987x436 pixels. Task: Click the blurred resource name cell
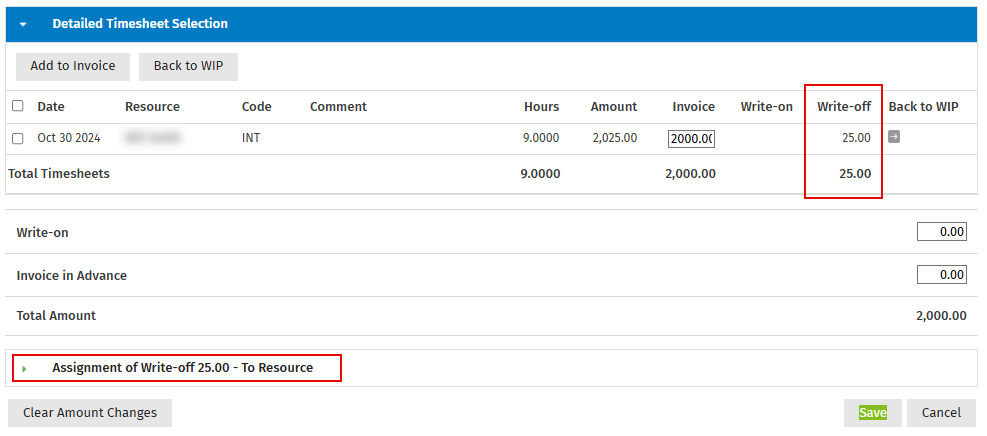(x=153, y=137)
